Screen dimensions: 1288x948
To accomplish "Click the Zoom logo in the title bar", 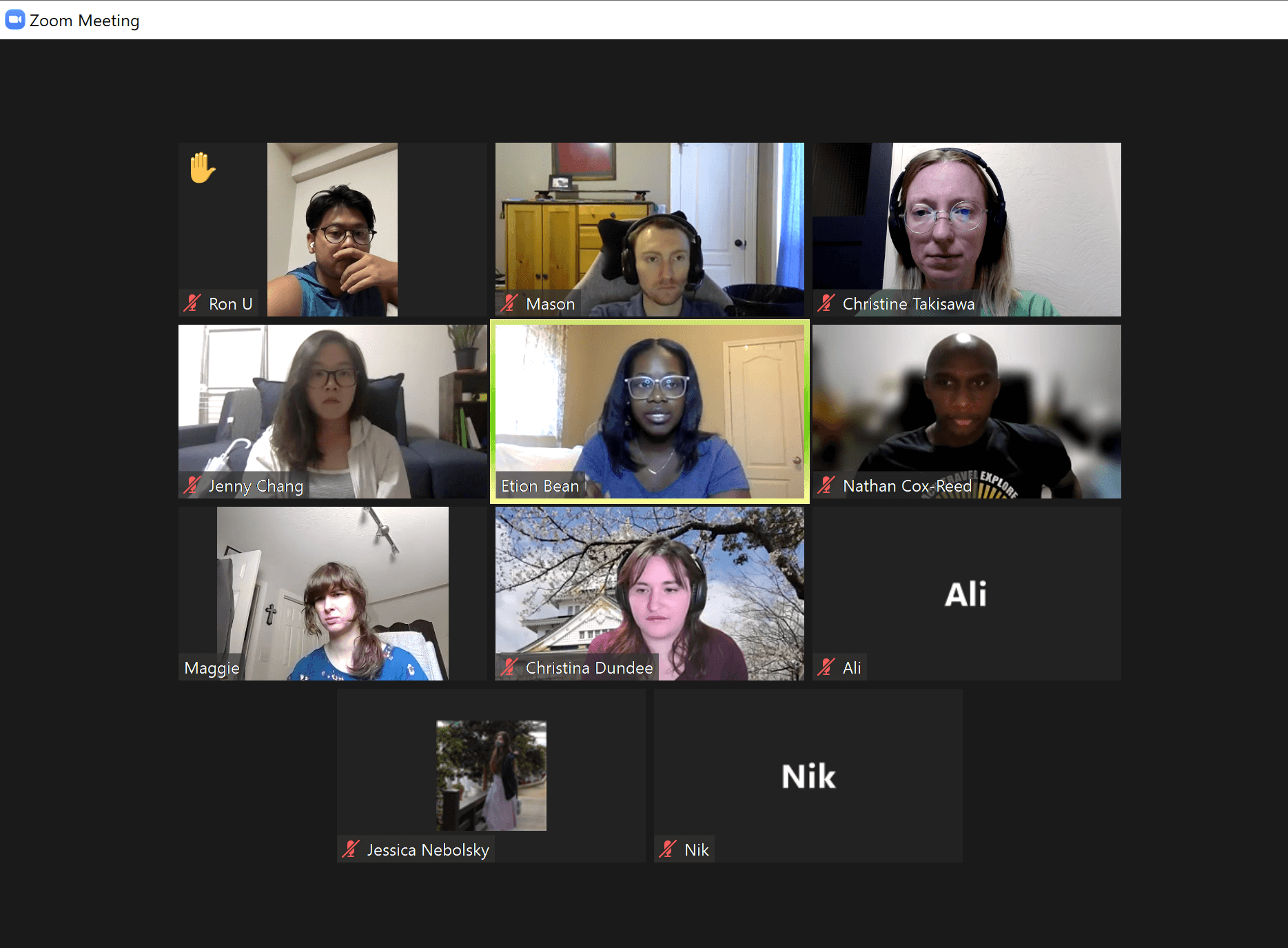I will (x=14, y=20).
